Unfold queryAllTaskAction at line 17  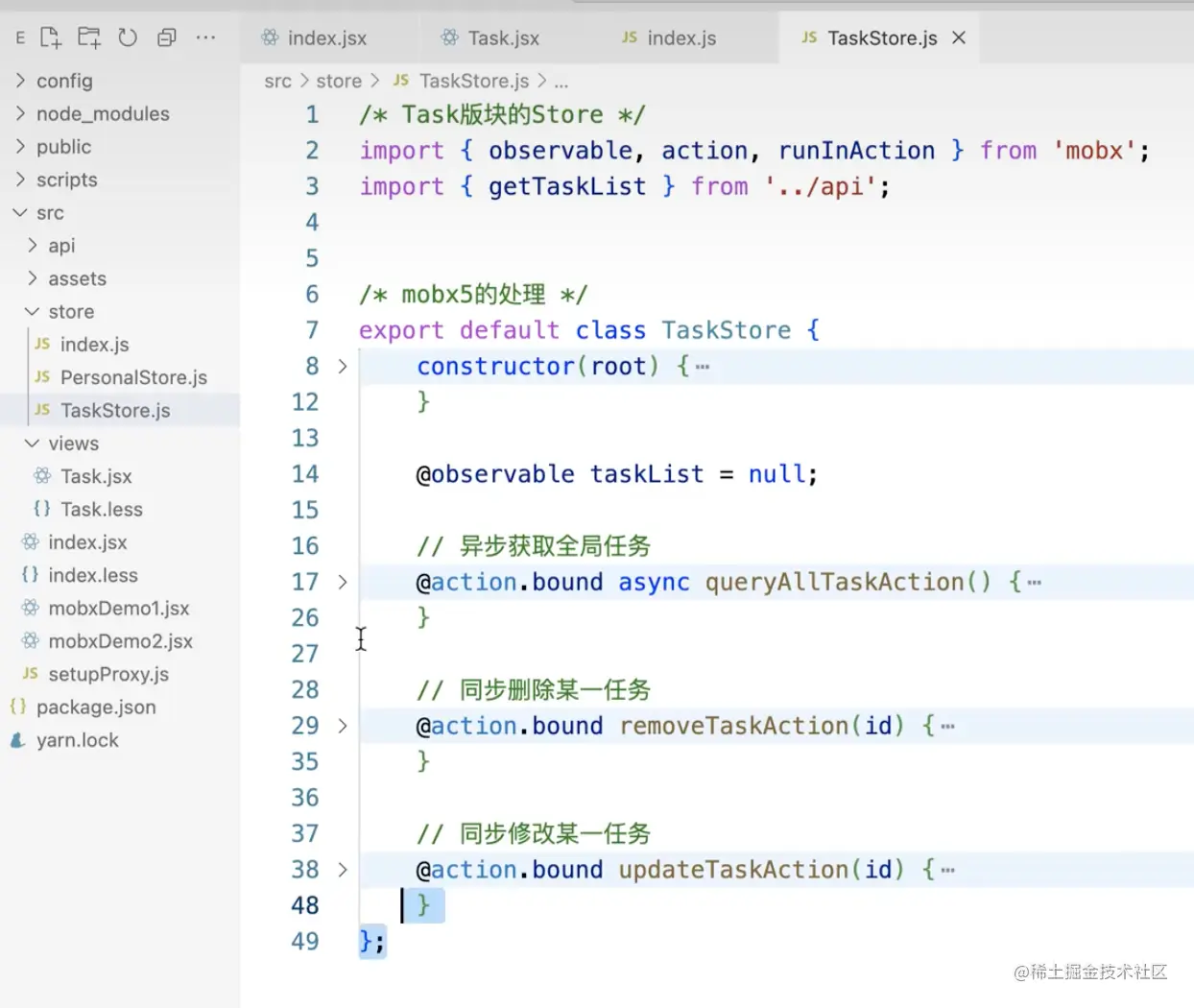pos(343,582)
